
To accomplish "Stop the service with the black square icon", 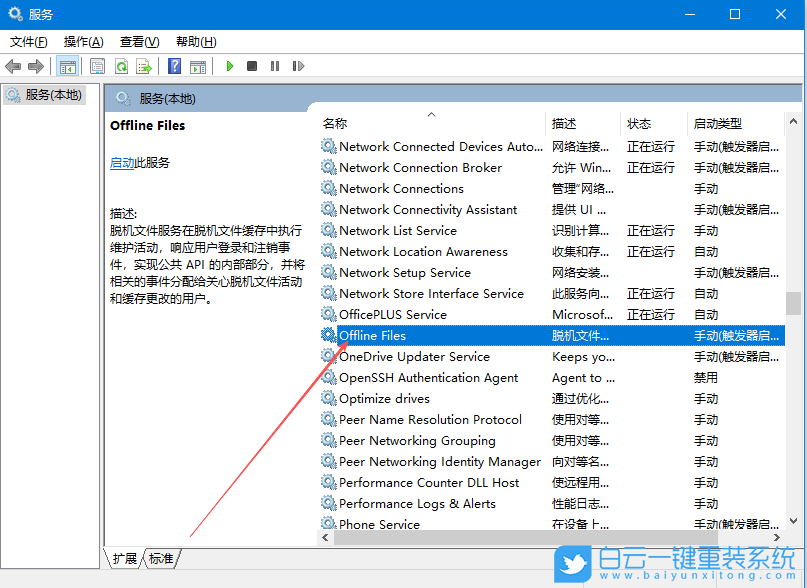I will click(251, 66).
